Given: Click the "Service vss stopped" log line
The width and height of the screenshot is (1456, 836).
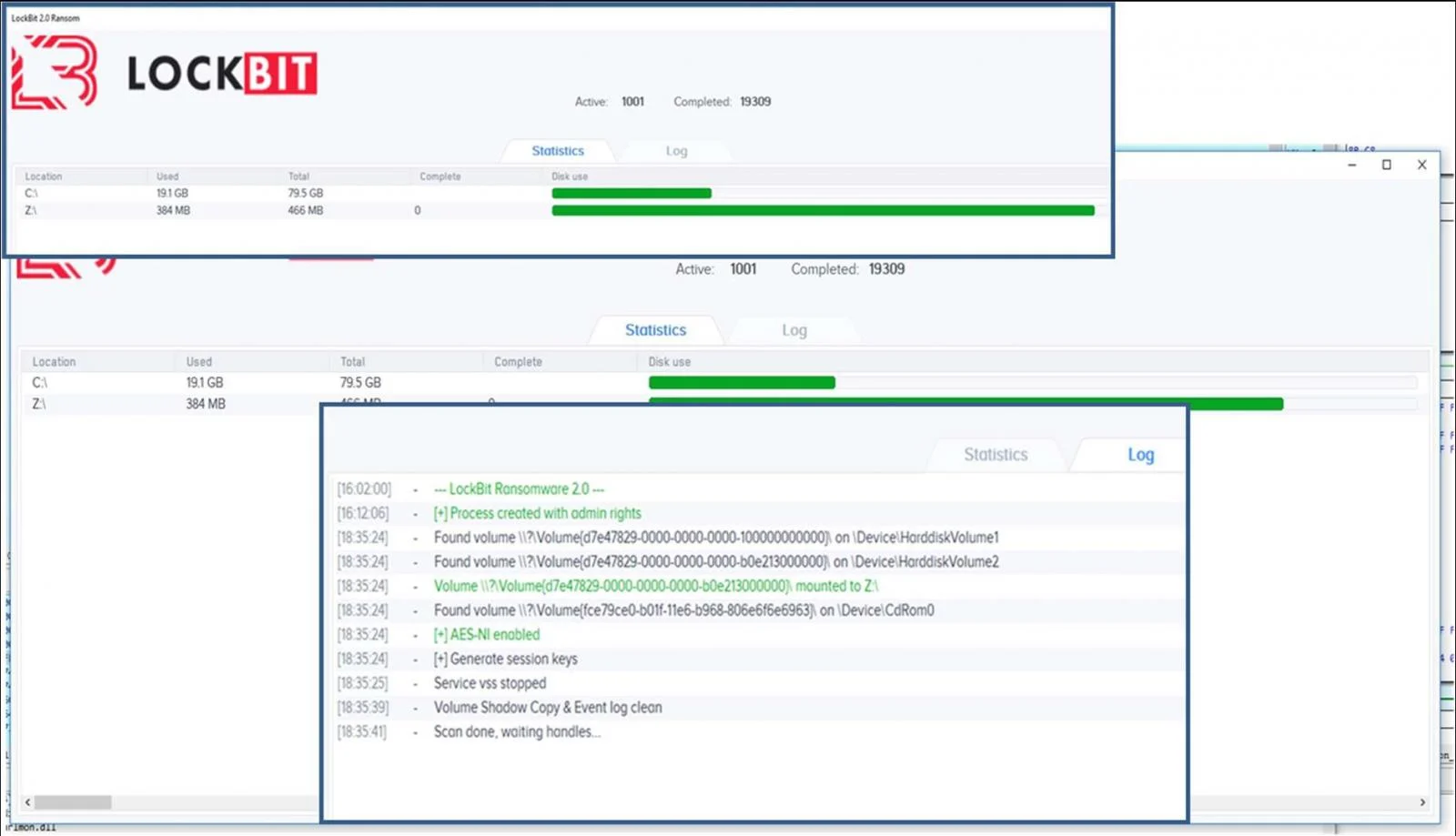Looking at the screenshot, I should click(x=490, y=683).
